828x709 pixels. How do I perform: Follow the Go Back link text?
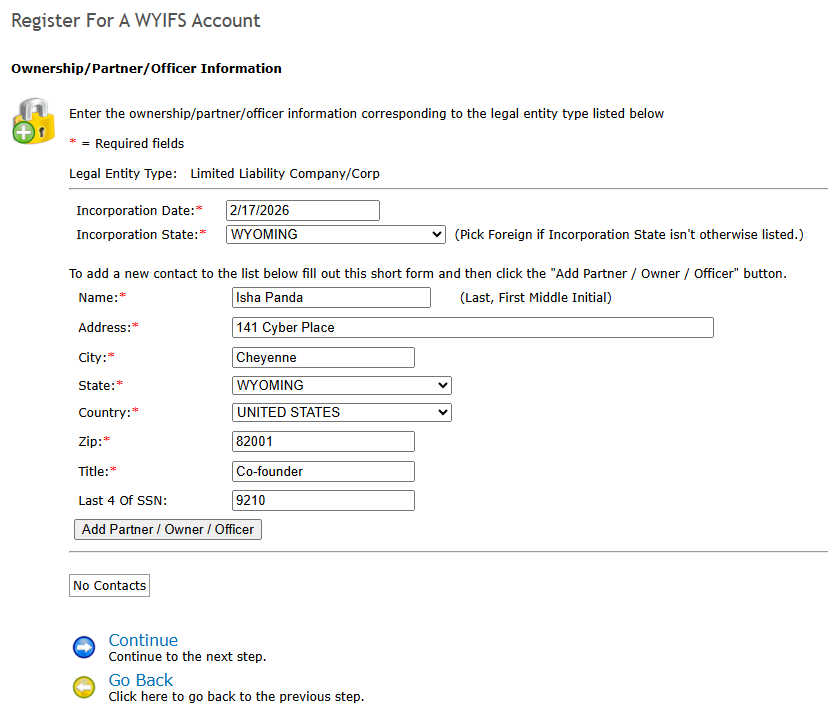141,680
